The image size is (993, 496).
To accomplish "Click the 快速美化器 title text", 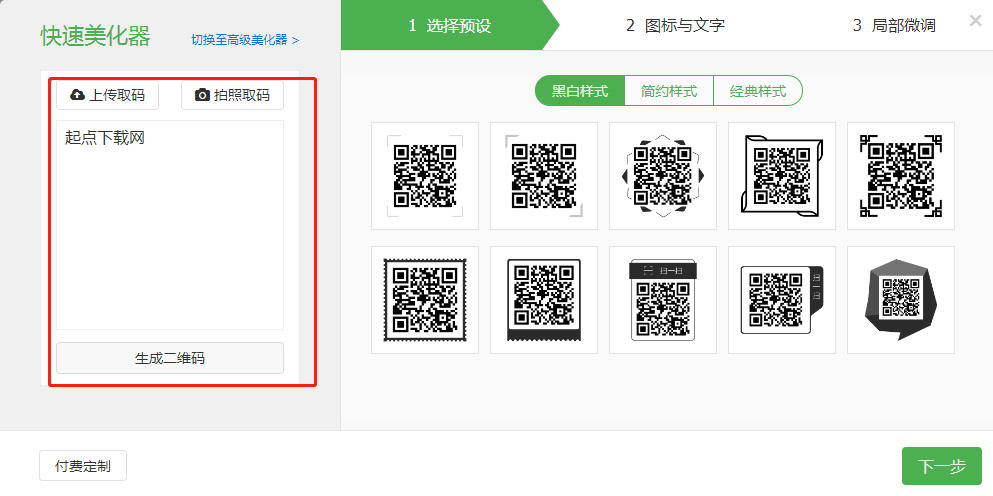I will (x=96, y=36).
